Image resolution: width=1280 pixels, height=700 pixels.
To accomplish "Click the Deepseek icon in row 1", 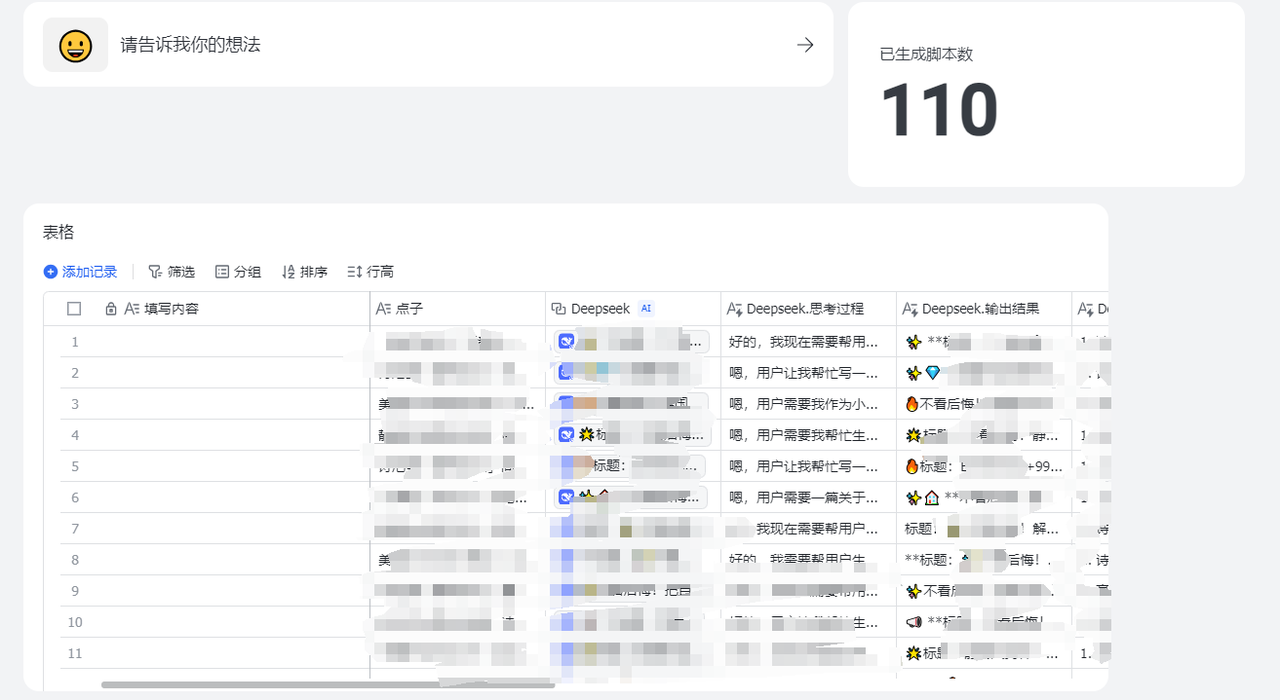I will pyautogui.click(x=566, y=341).
